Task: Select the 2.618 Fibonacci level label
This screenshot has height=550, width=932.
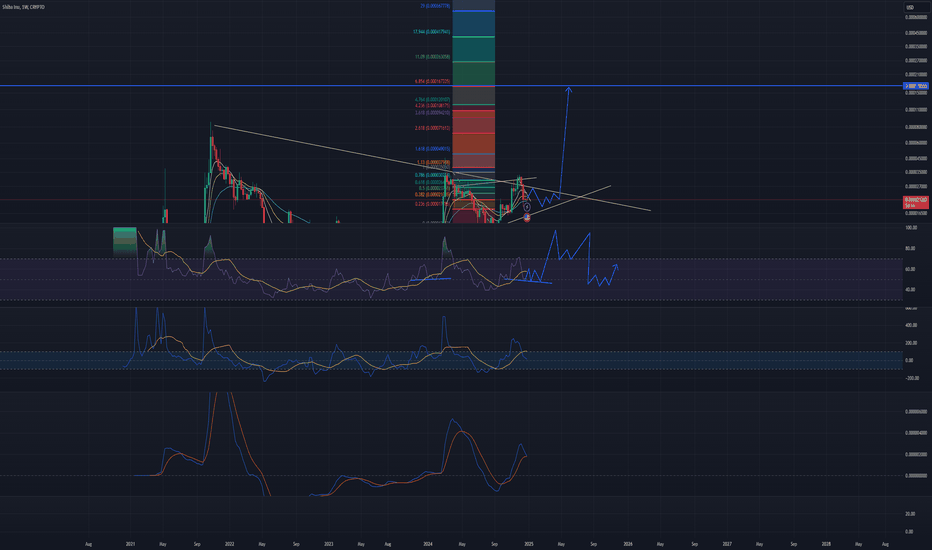Action: 432,128
